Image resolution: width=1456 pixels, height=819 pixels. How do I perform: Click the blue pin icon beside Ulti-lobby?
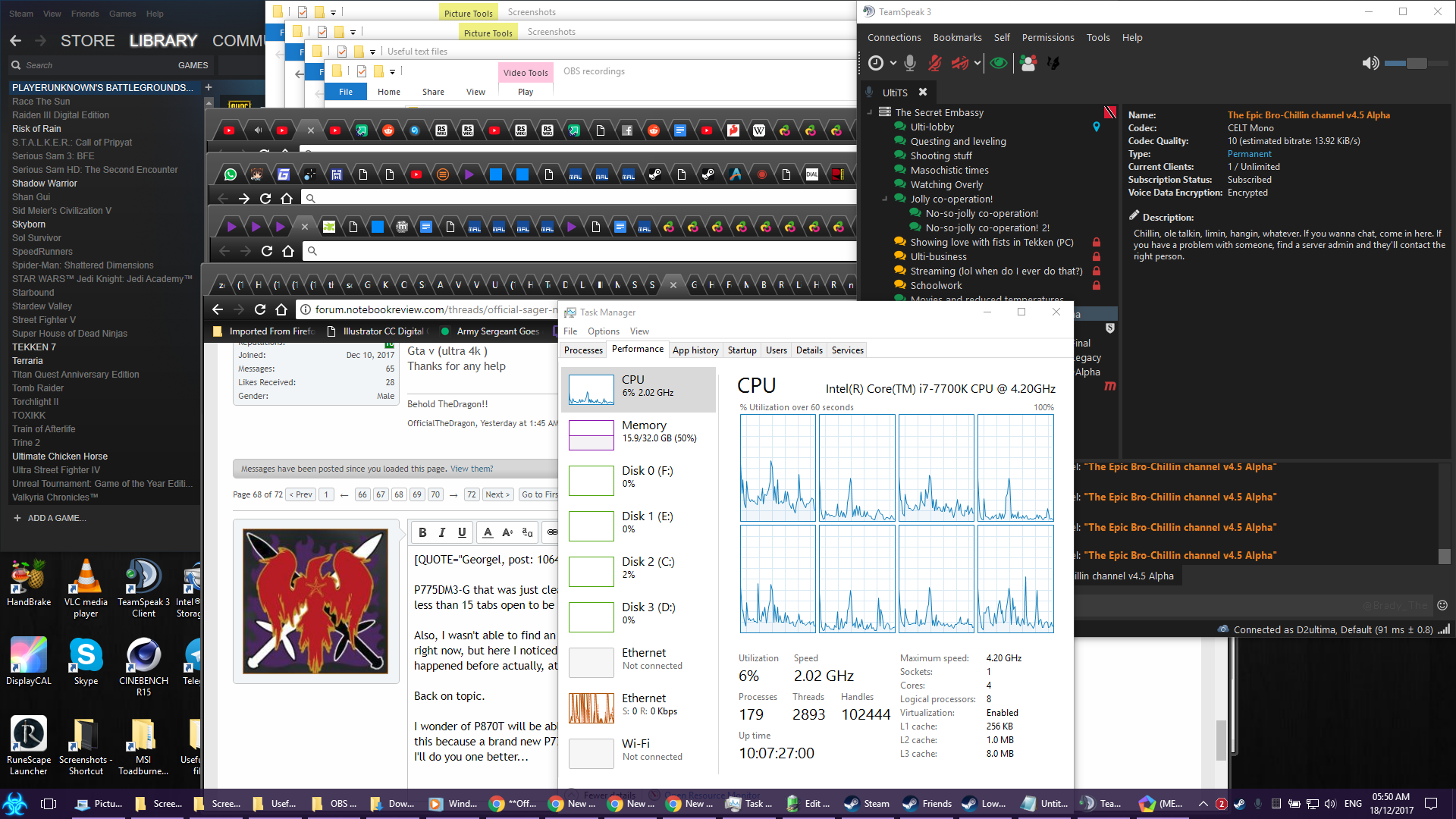1096,127
